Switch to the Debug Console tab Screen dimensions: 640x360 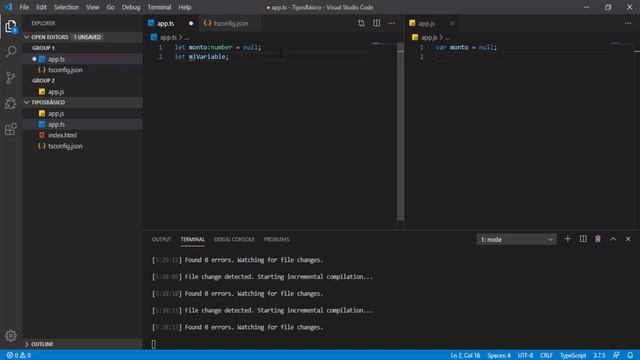point(234,239)
